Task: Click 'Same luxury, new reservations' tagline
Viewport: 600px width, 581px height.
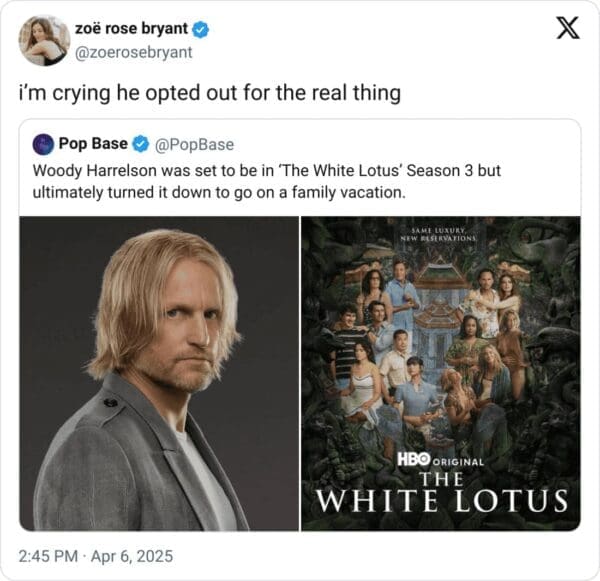Action: pos(441,235)
